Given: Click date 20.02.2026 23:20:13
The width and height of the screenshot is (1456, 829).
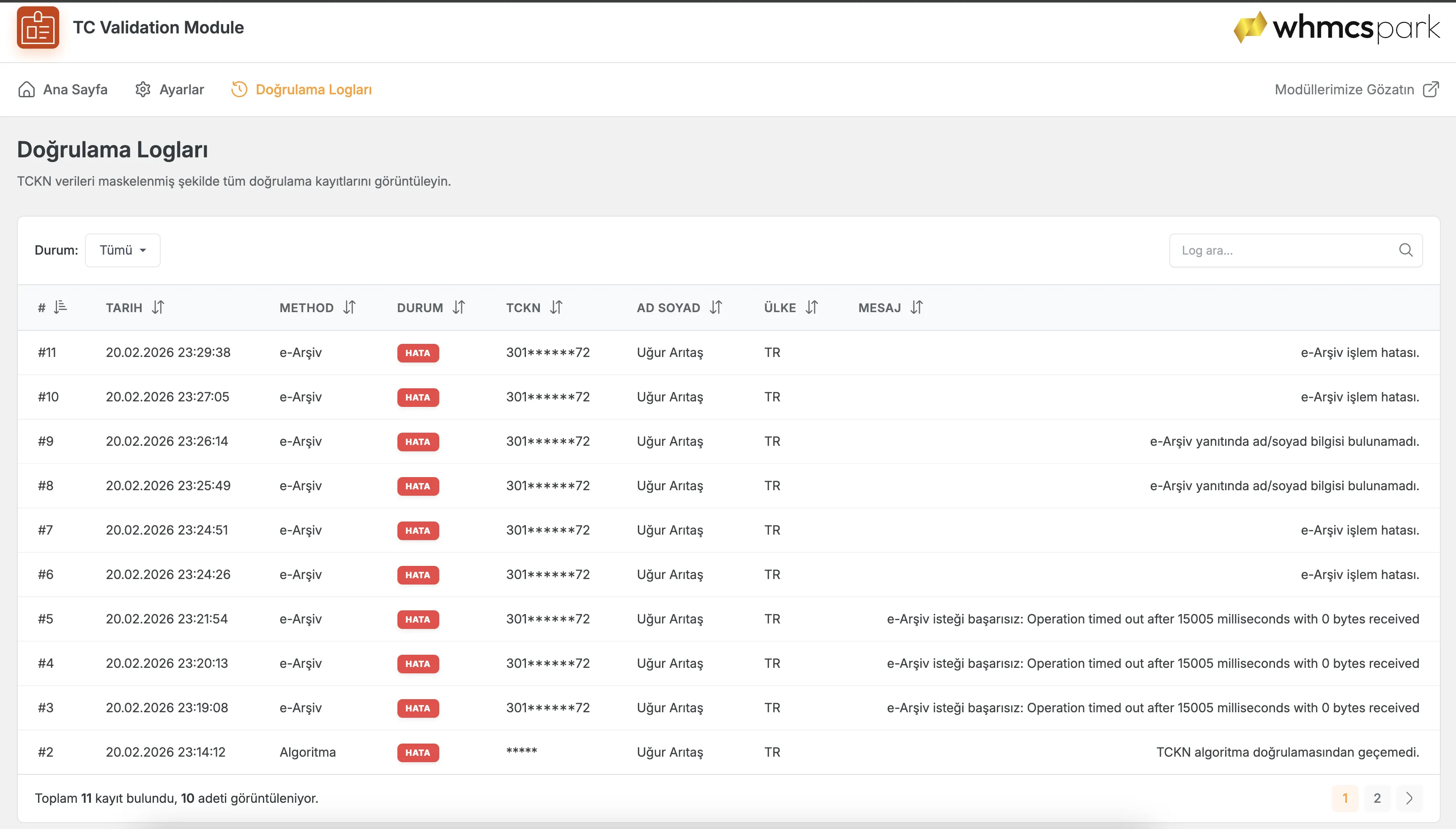Looking at the screenshot, I should [167, 663].
